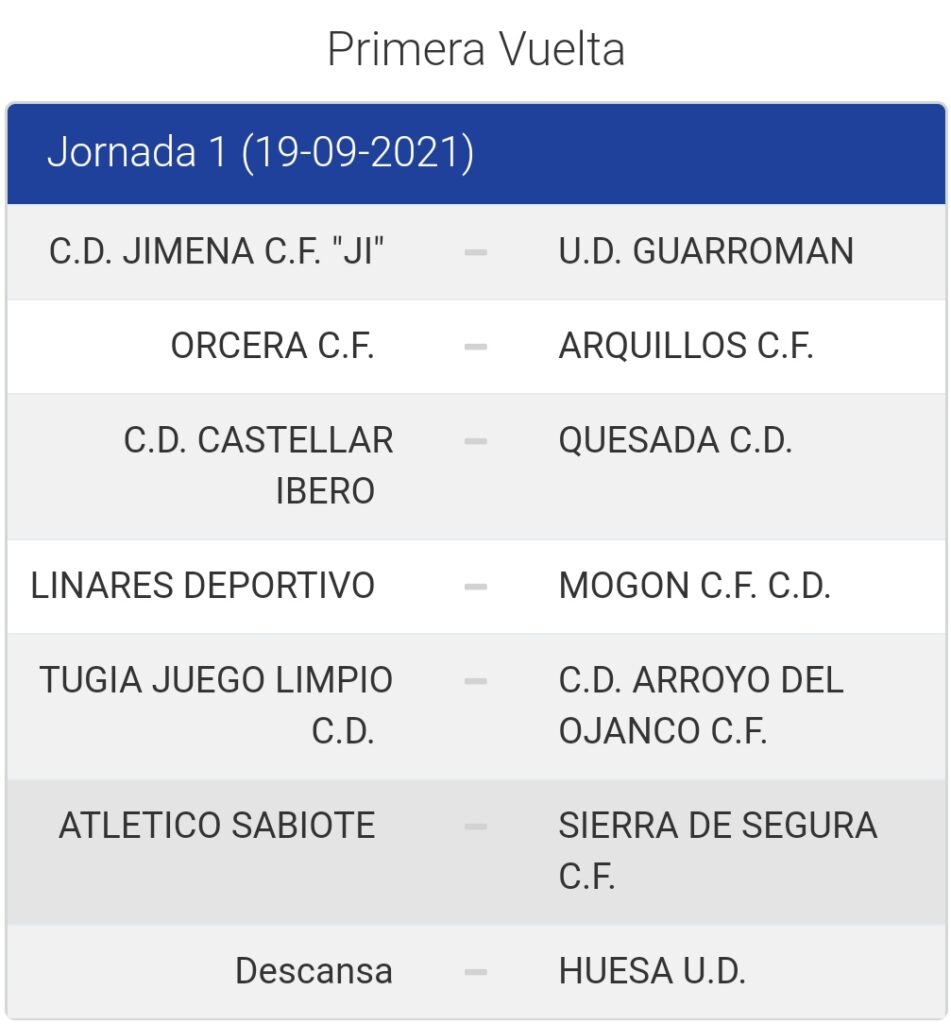Image resolution: width=951 pixels, height=1024 pixels.
Task: Open the Jornada 1 (19-09-2021) header
Action: point(476,153)
